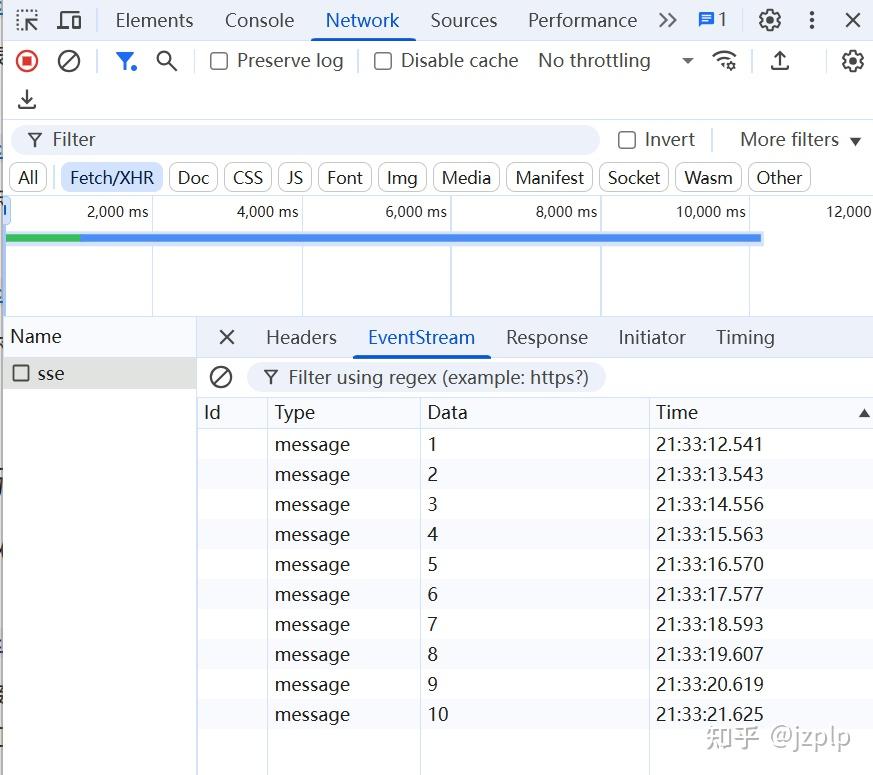873x775 pixels.
Task: Tick the Invert filter checkbox
Action: [x=627, y=140]
